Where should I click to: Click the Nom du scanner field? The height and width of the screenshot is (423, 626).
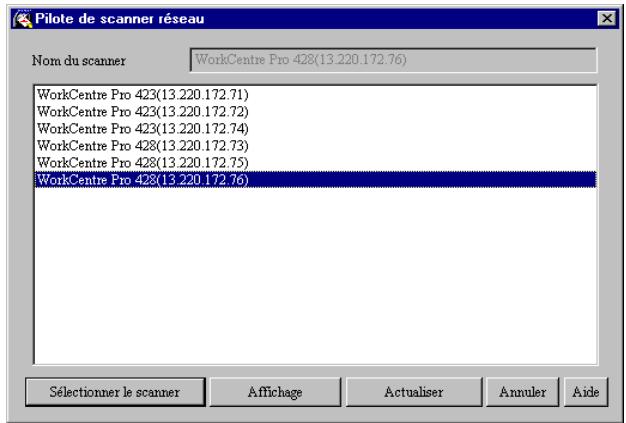pyautogui.click(x=393, y=60)
